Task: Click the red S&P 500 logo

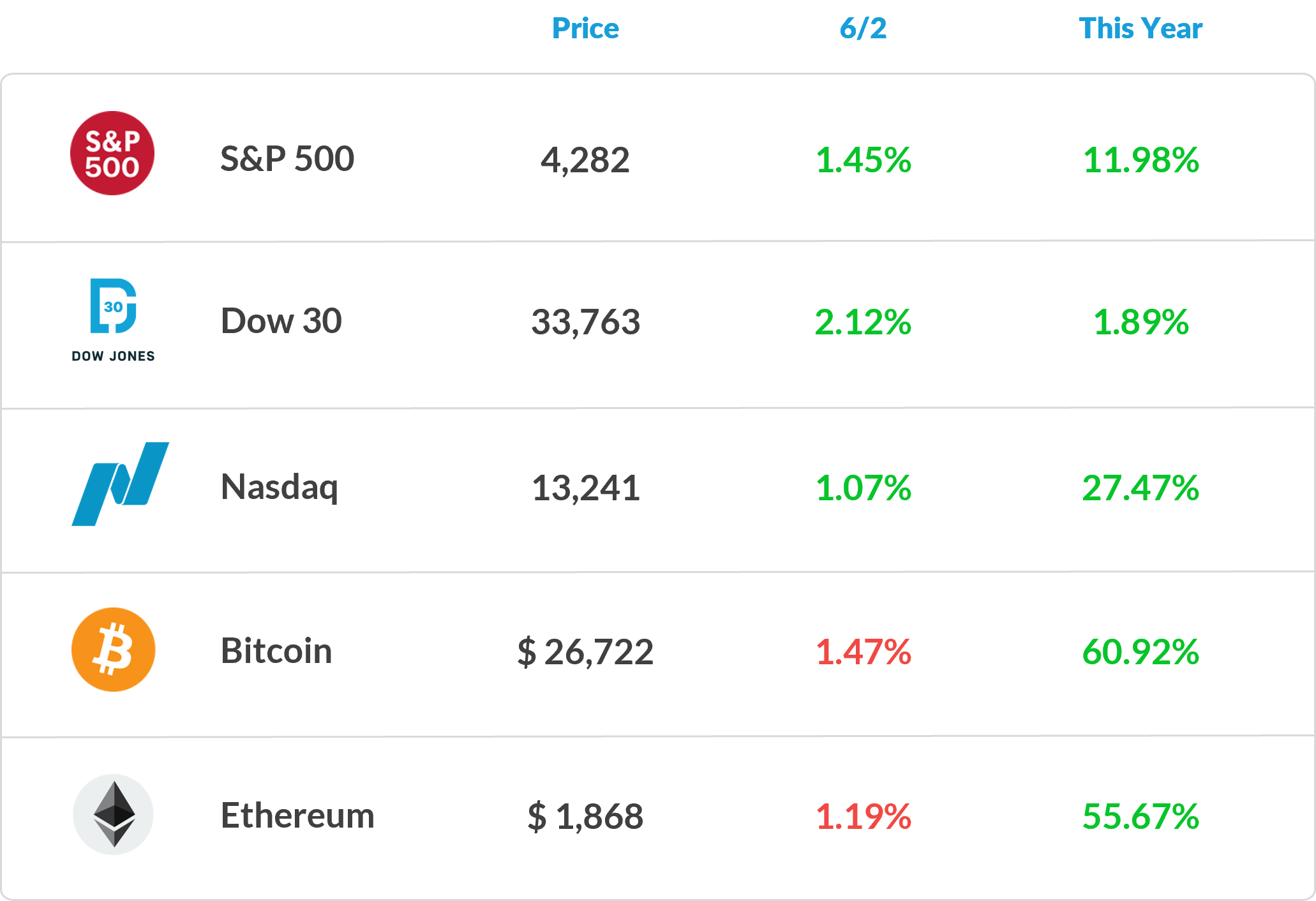Action: click(112, 153)
